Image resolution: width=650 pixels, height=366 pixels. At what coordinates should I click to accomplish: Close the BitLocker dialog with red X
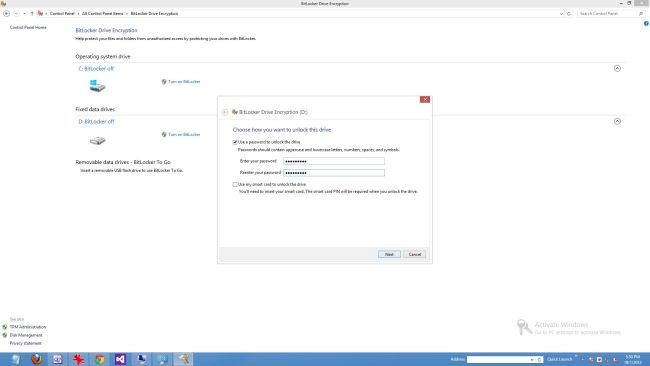click(425, 99)
